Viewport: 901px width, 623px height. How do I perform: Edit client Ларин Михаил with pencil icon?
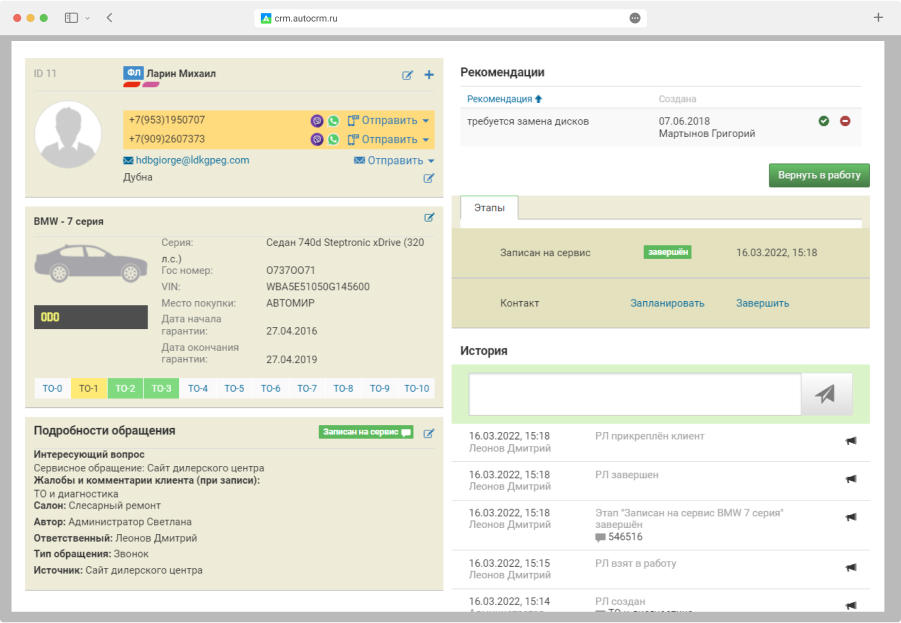(407, 75)
